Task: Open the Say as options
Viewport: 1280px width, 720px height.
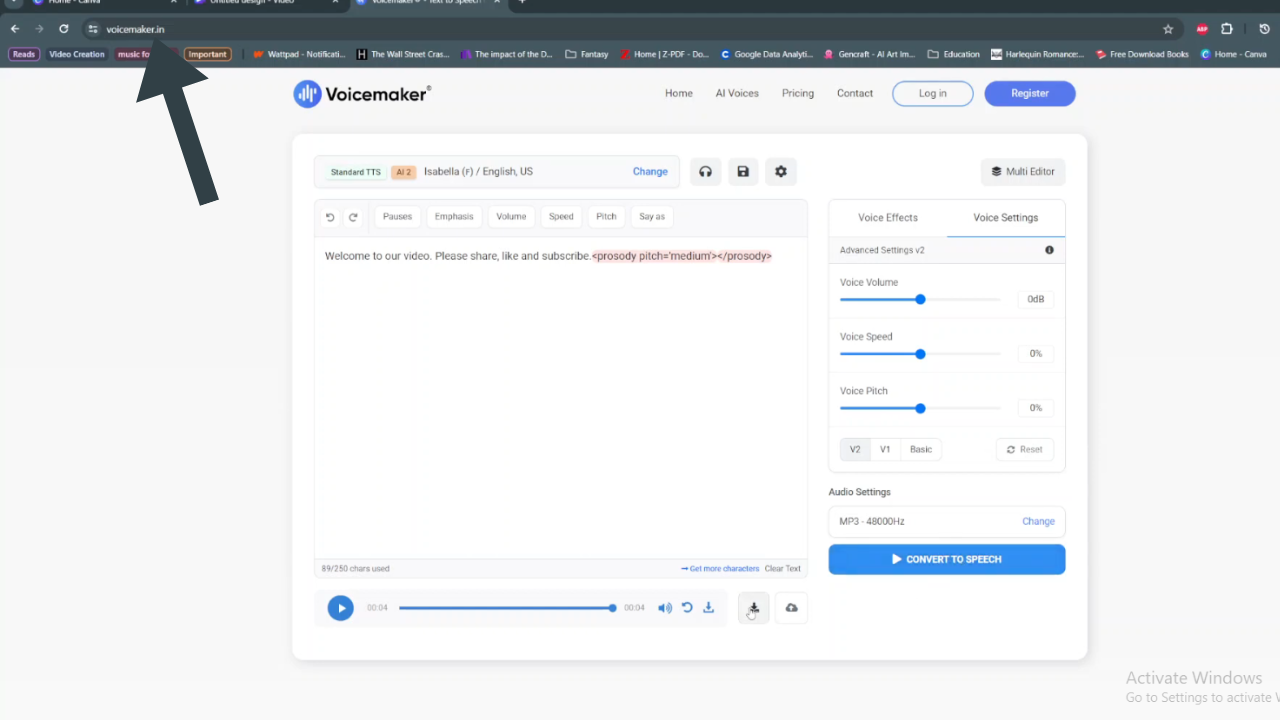Action: (652, 217)
